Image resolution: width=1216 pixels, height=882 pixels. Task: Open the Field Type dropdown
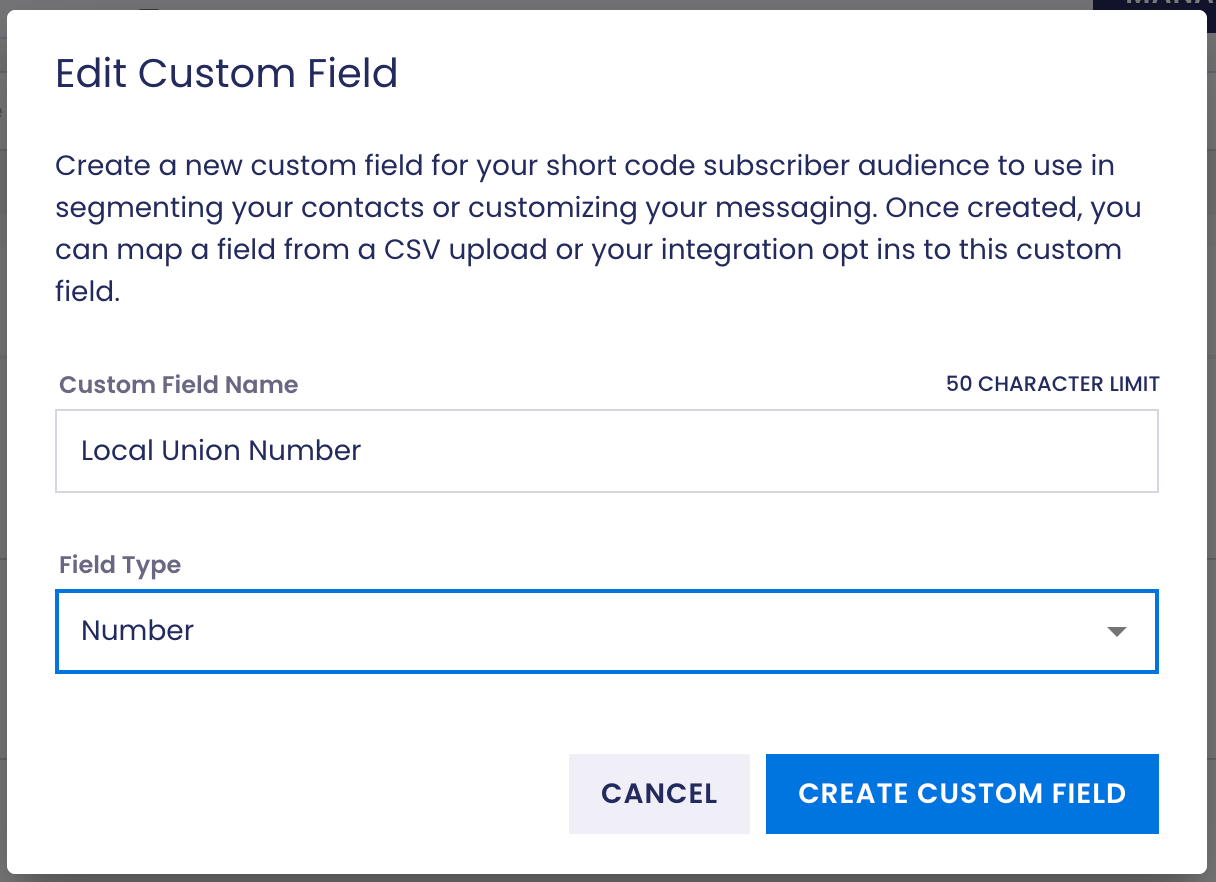coord(606,631)
